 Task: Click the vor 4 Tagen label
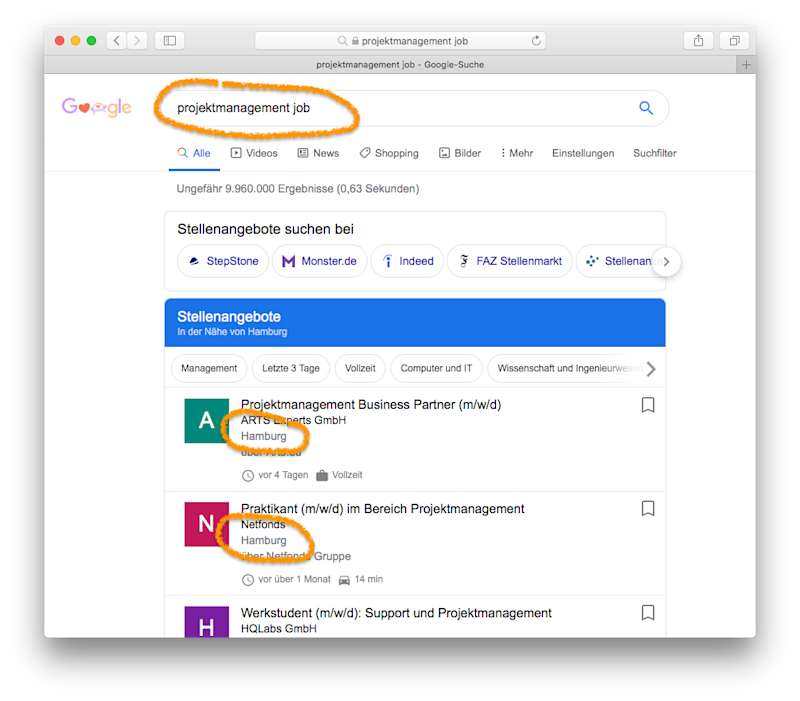pos(283,475)
